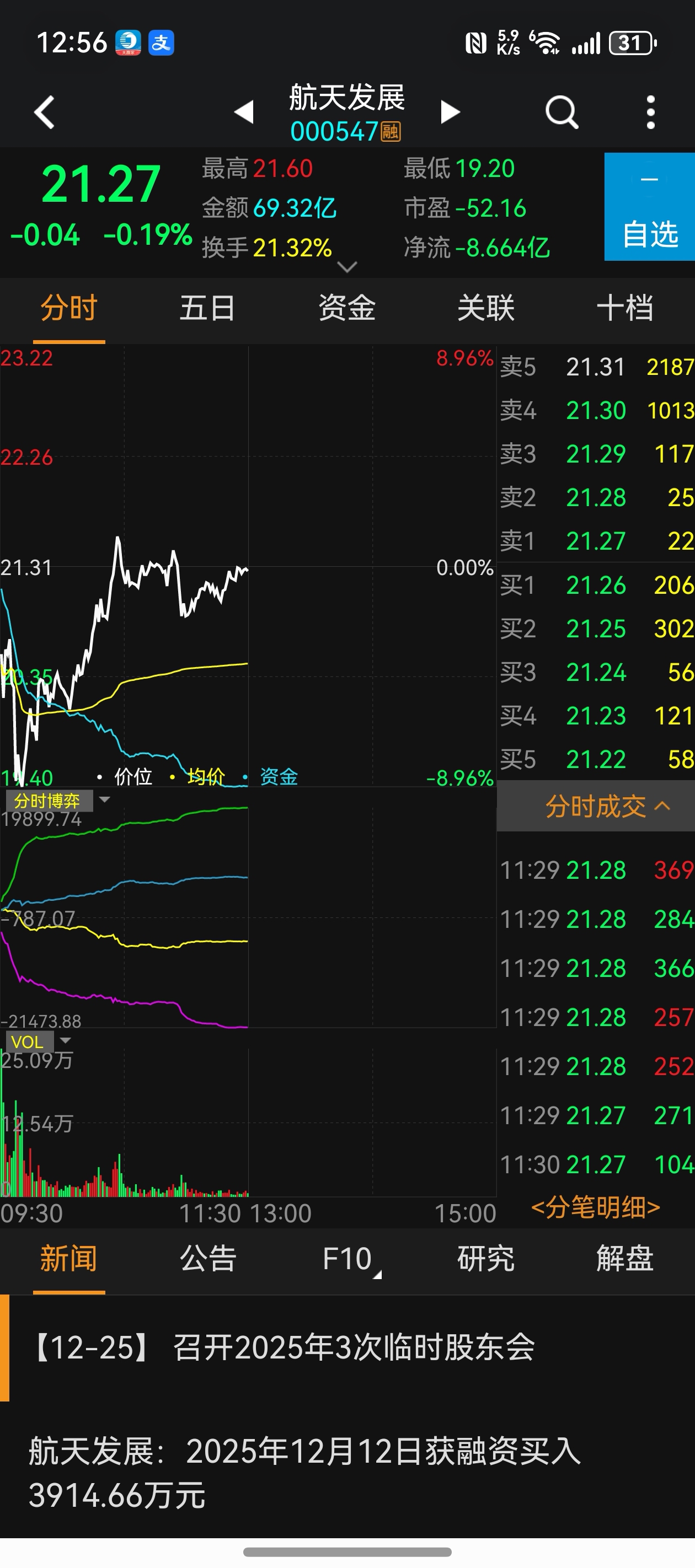Tap the Alipay status bar notification icon
The width and height of the screenshot is (695, 1568).
pyautogui.click(x=162, y=42)
